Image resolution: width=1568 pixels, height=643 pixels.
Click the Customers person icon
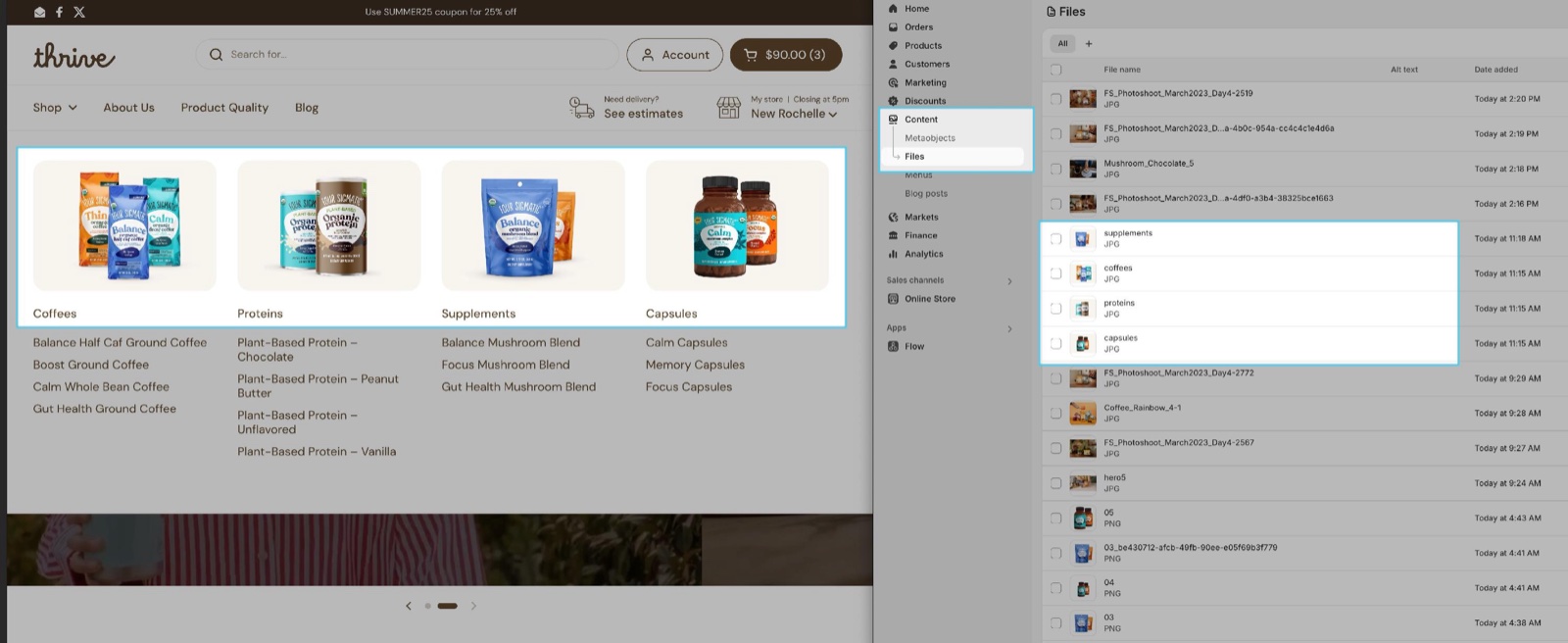point(893,64)
